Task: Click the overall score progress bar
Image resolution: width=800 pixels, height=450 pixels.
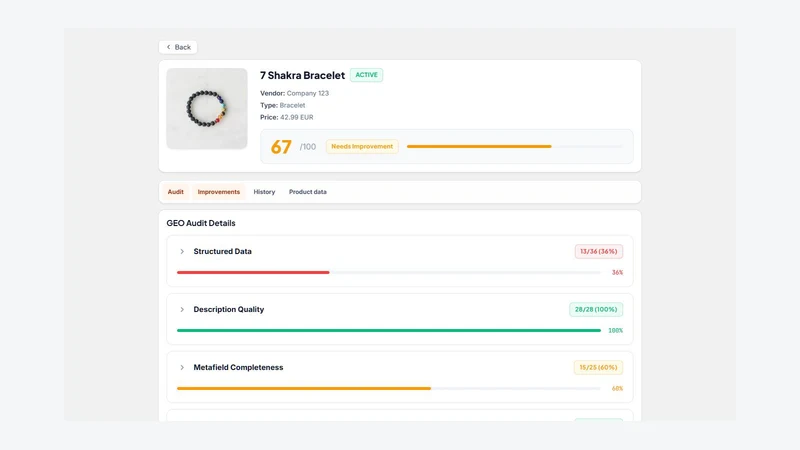Action: point(515,146)
